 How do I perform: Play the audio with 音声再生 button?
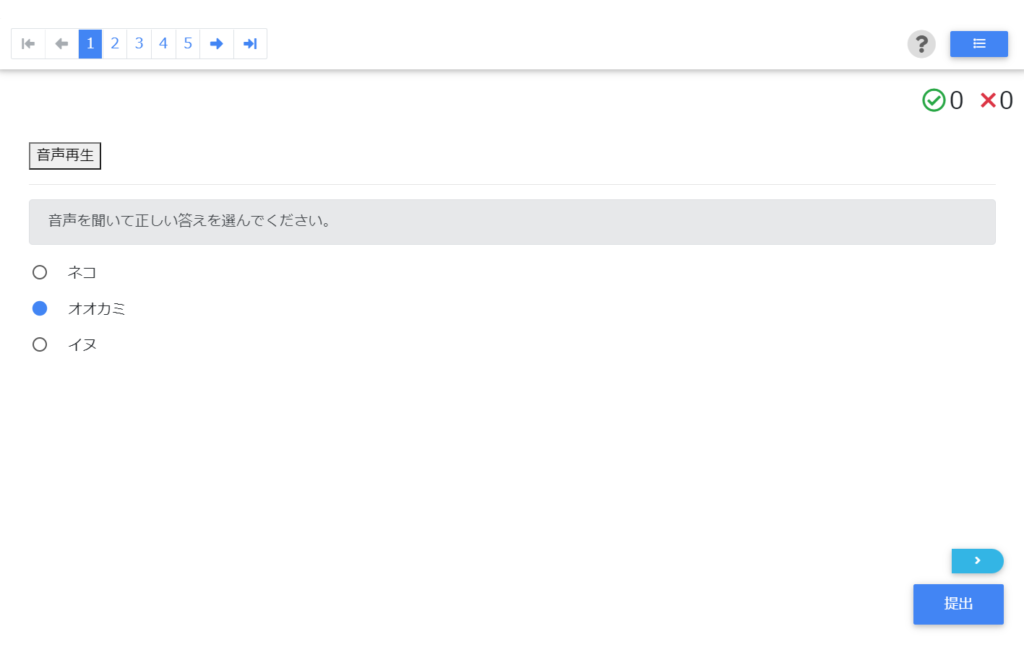(x=65, y=155)
